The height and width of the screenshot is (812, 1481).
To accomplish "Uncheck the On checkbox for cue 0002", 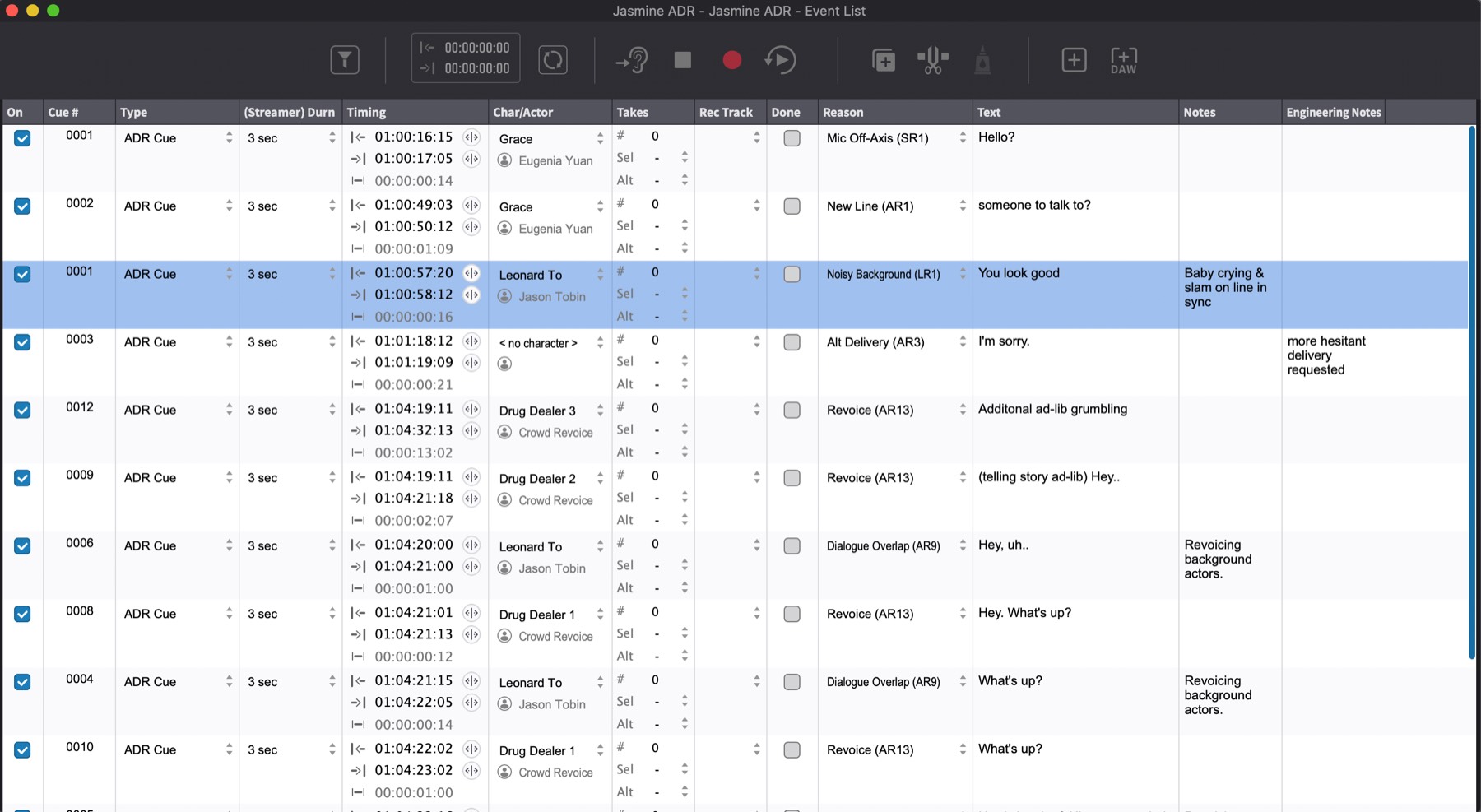I will point(22,206).
